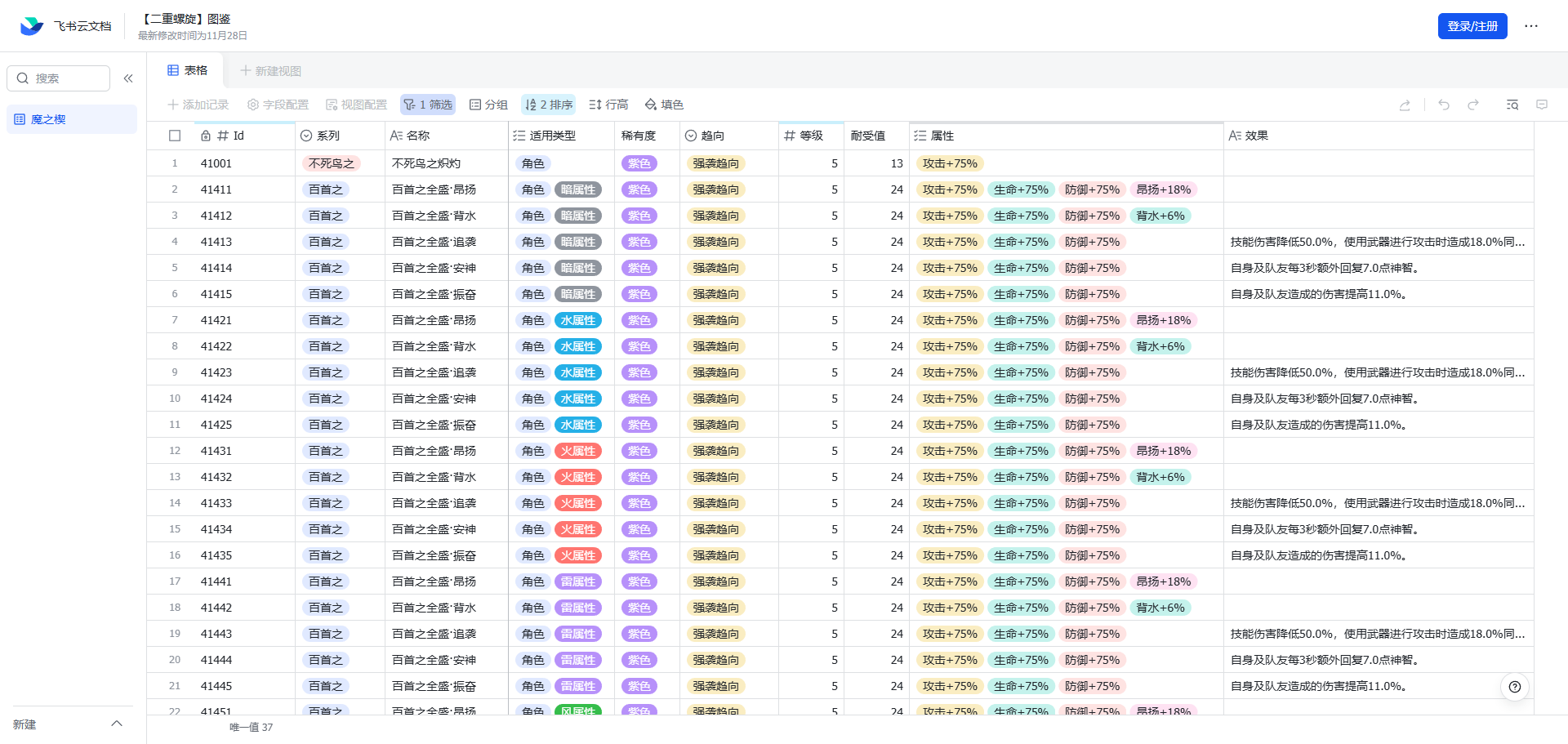
Task: Click the 登录/注册 button
Action: coord(1472,26)
